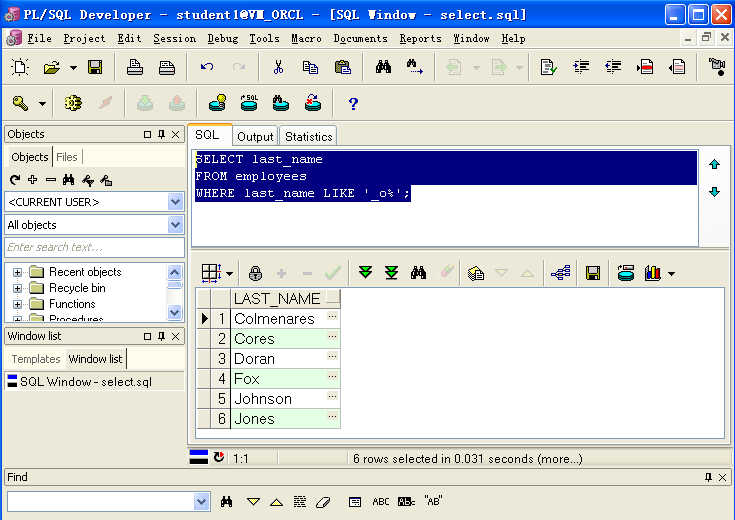Screen dimensions: 735x520
Task: Click the Find next binoculars arrow icon
Action: coord(414,67)
